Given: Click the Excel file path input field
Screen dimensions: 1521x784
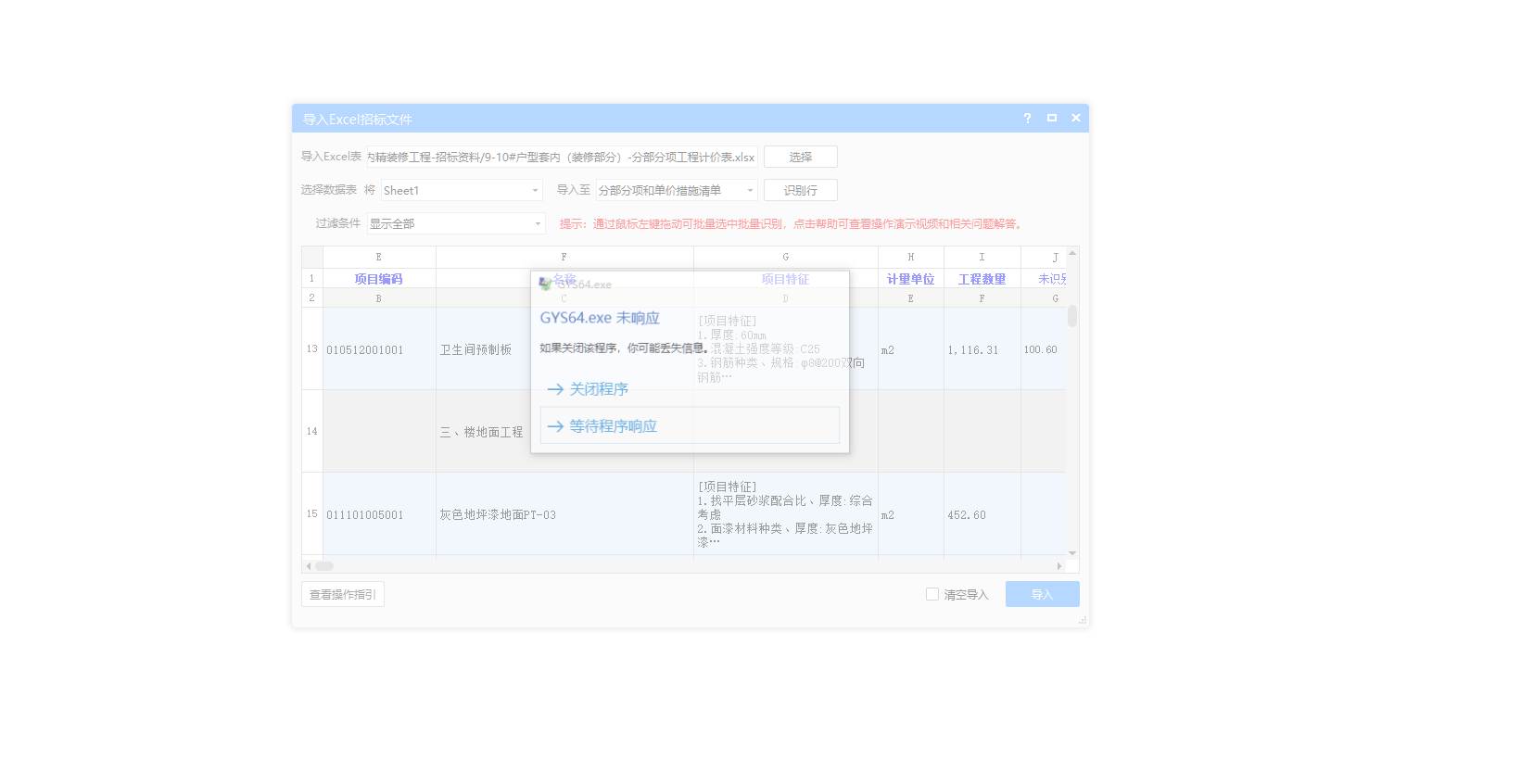Looking at the screenshot, I should [x=562, y=157].
